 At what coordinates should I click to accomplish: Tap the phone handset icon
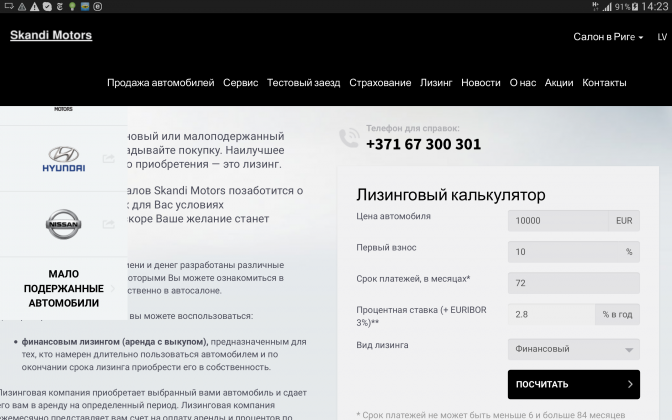tap(349, 138)
